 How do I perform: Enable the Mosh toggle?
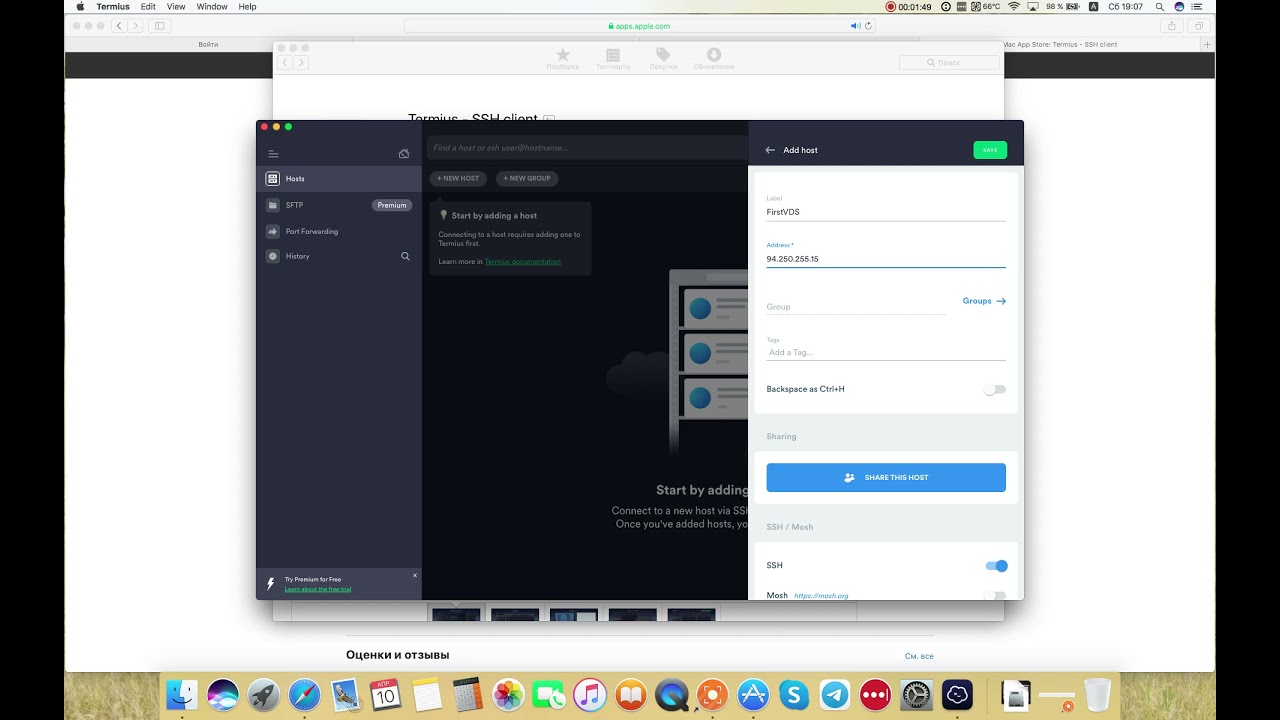[994, 596]
